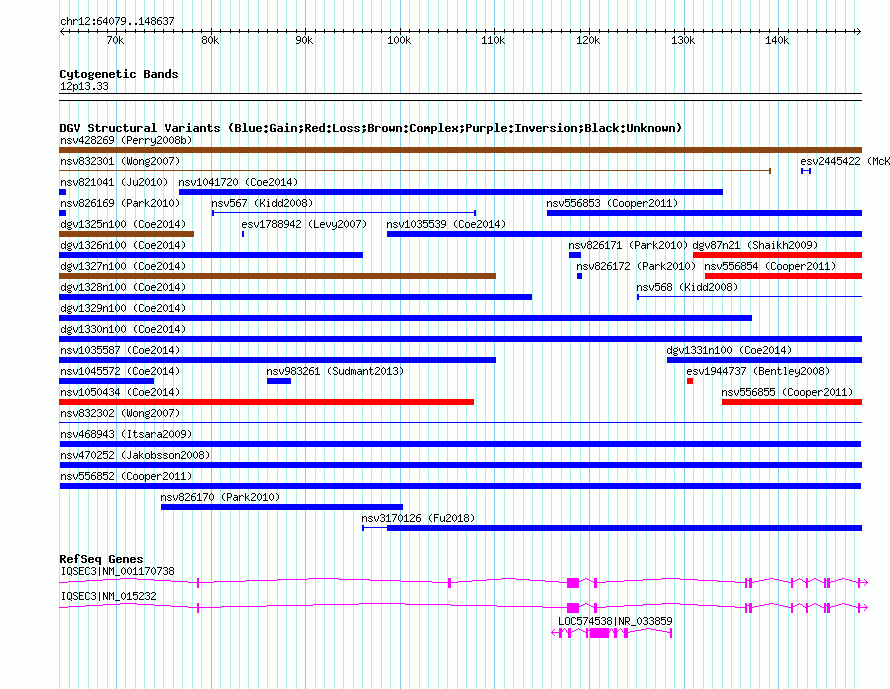The width and height of the screenshot is (890, 689).
Task: Open the nsv826172 (Park2010) label
Action: point(636,266)
